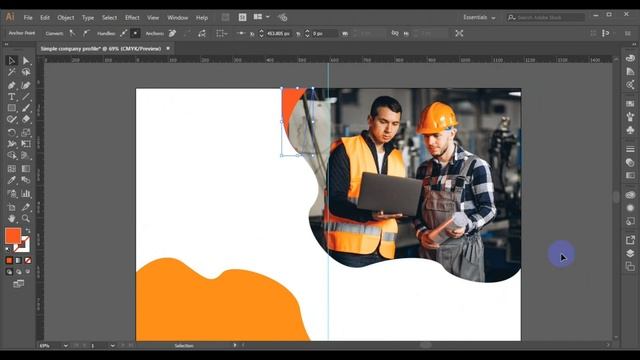This screenshot has width=640, height=360.
Task: Select the Scale tool
Action: (26, 132)
